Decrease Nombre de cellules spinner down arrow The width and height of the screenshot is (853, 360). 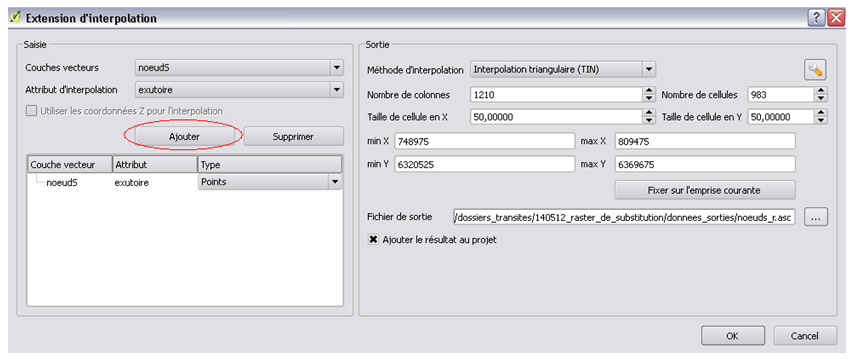(x=821, y=98)
